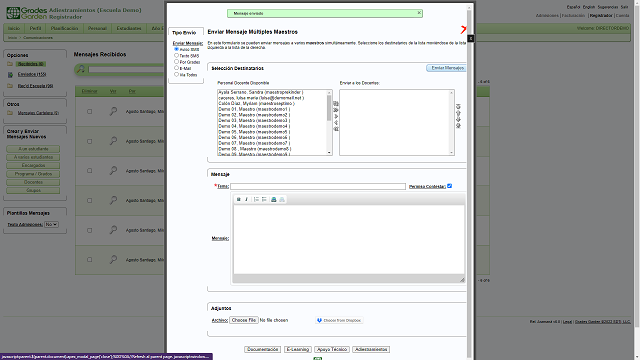Select the 'Via Todos' radio option
The width and height of the screenshot is (640, 360).
pyautogui.click(x=176, y=74)
